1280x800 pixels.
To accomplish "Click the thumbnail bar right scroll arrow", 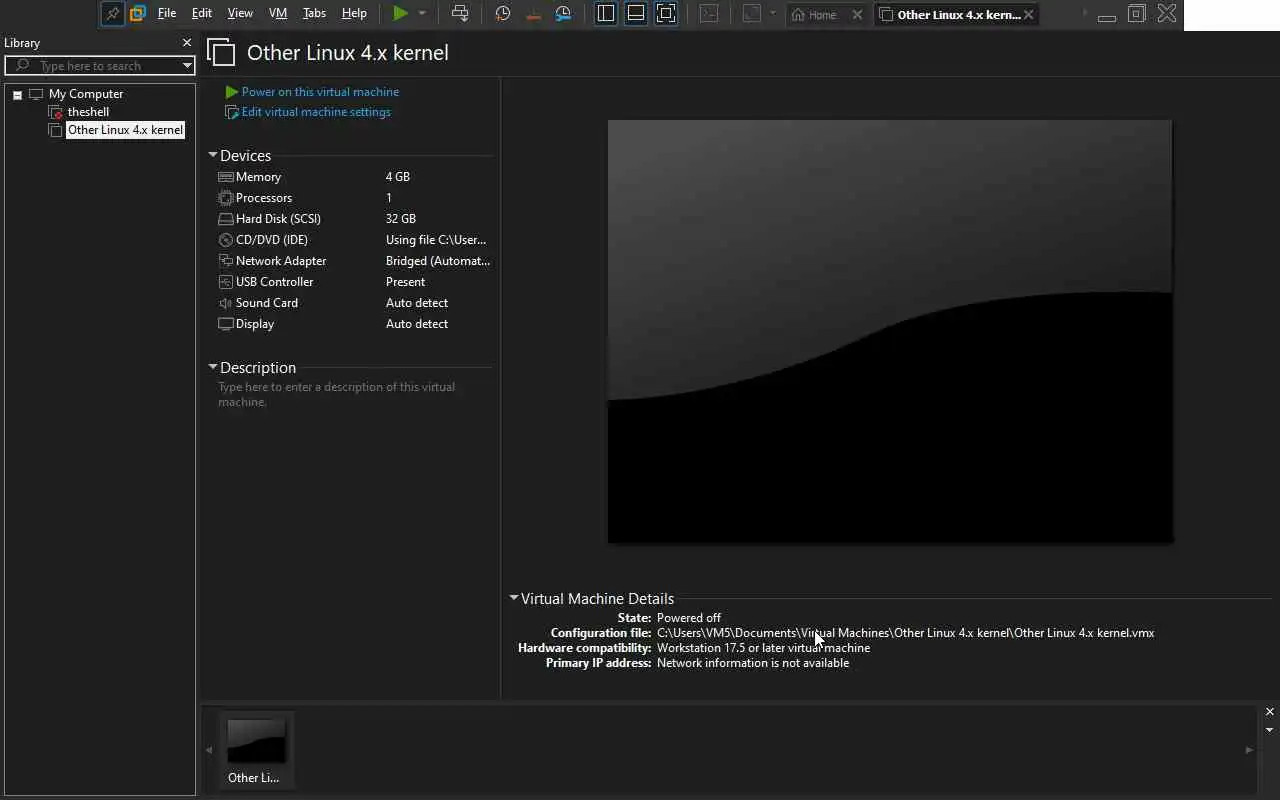I will pyautogui.click(x=1249, y=750).
